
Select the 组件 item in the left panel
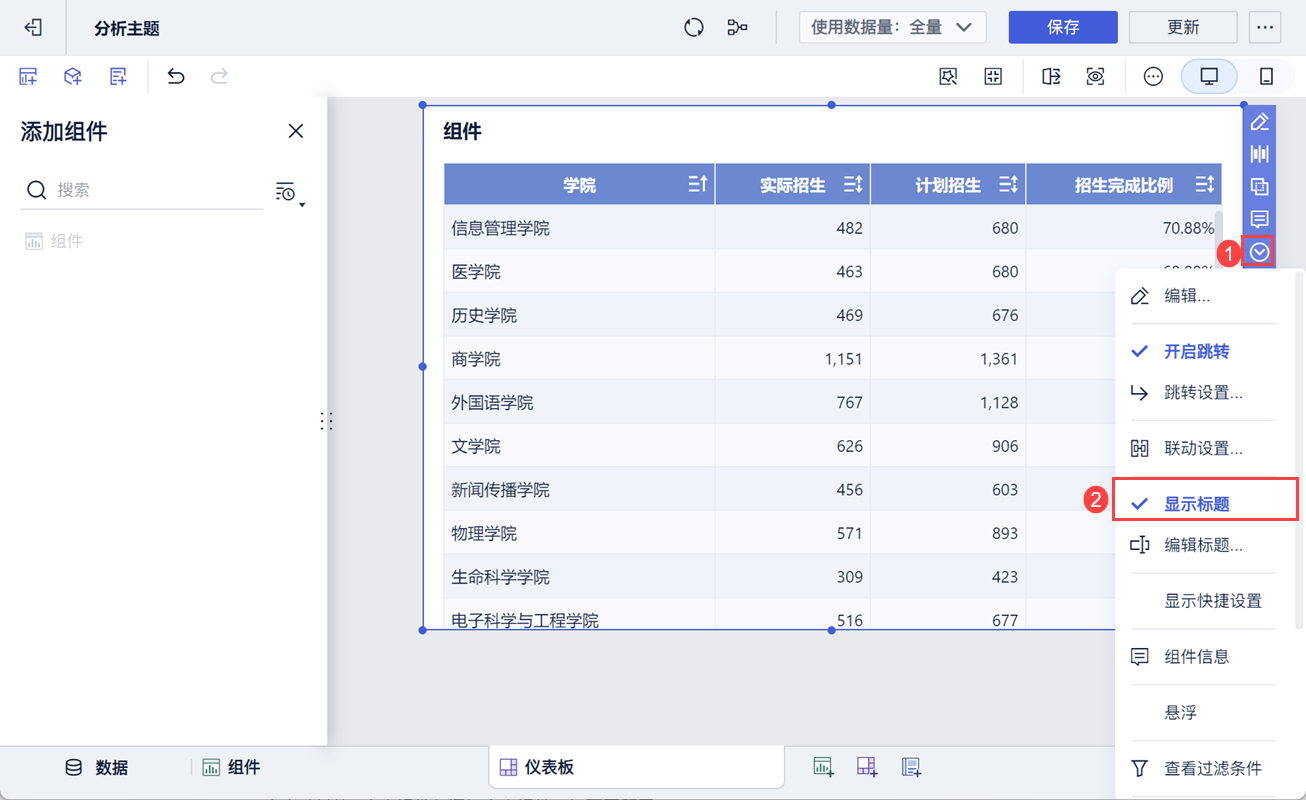[x=54, y=241]
